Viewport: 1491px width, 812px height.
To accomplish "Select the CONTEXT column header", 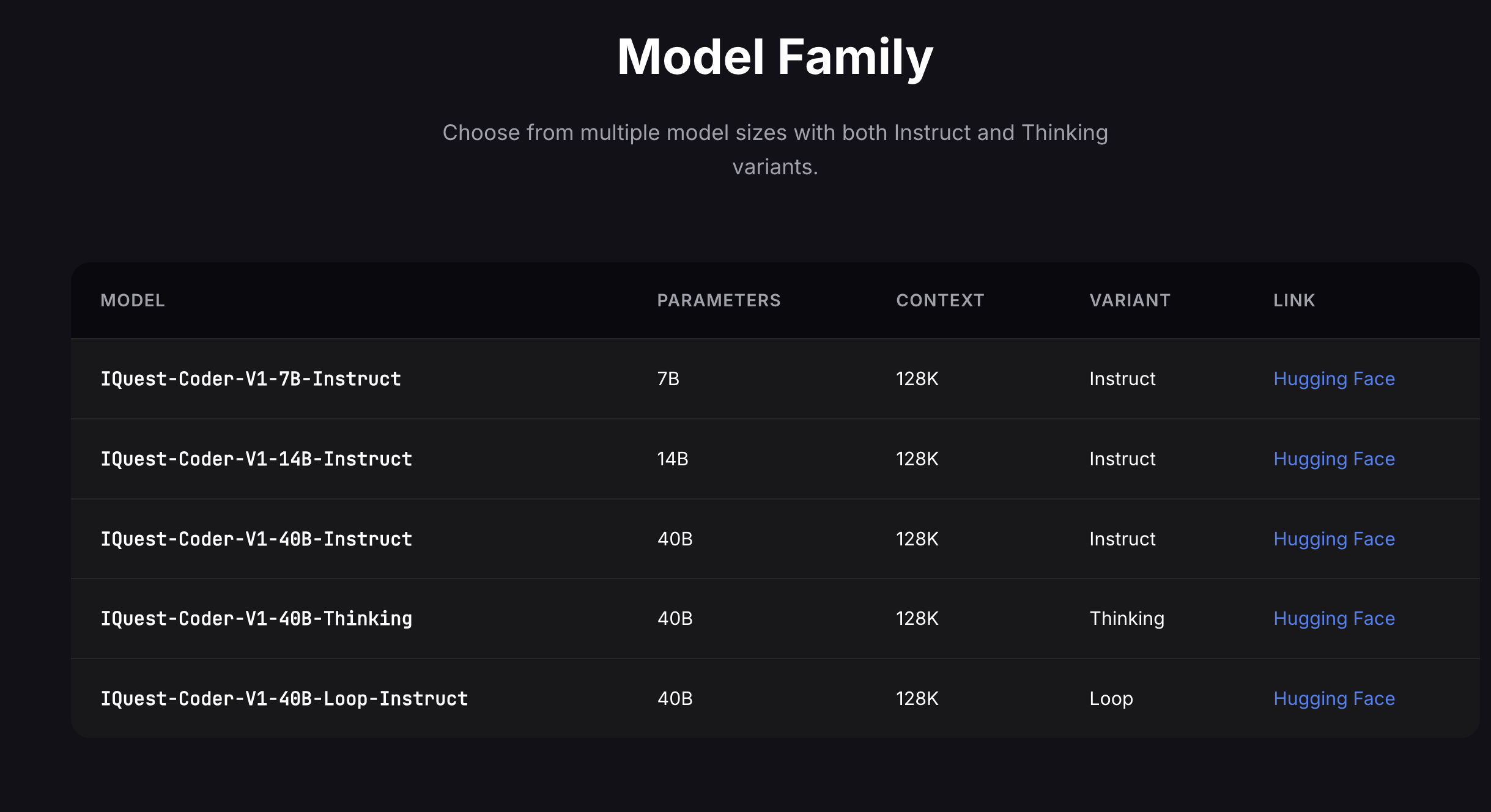I will tap(940, 300).
